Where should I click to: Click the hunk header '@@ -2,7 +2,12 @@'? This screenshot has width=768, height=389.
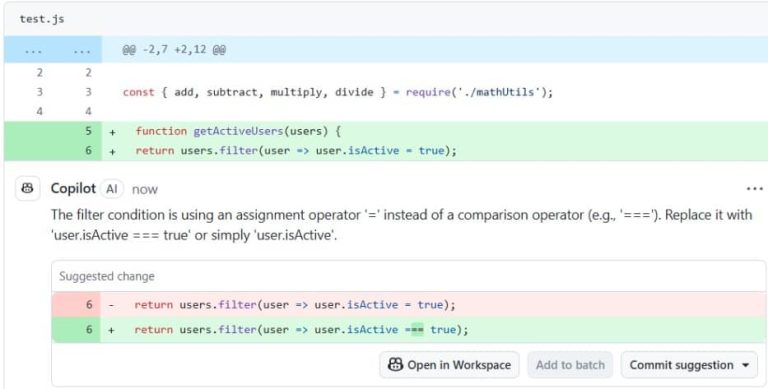pos(174,49)
